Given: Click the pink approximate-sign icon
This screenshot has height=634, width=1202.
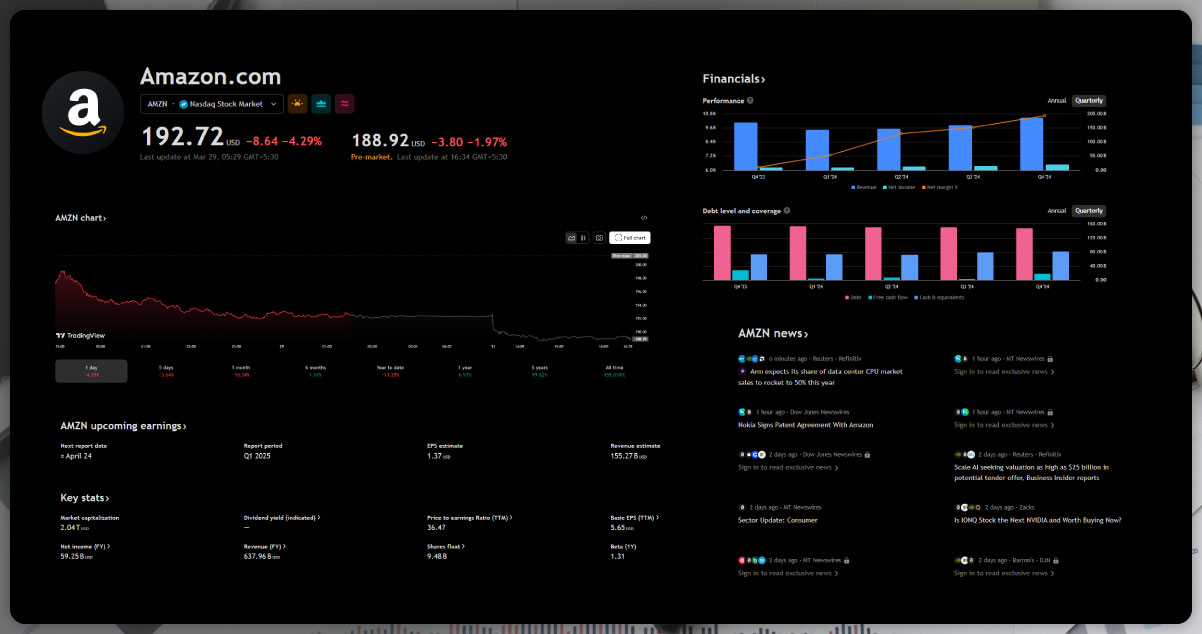Looking at the screenshot, I should coord(345,103).
